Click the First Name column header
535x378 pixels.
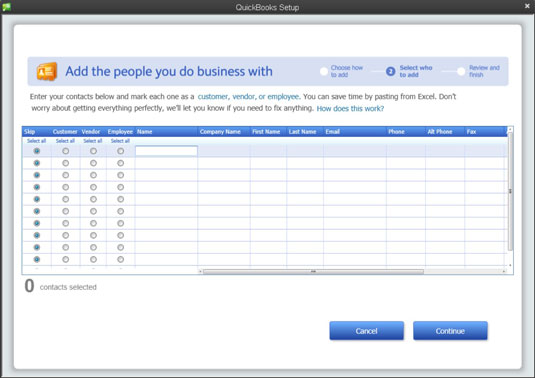268,132
